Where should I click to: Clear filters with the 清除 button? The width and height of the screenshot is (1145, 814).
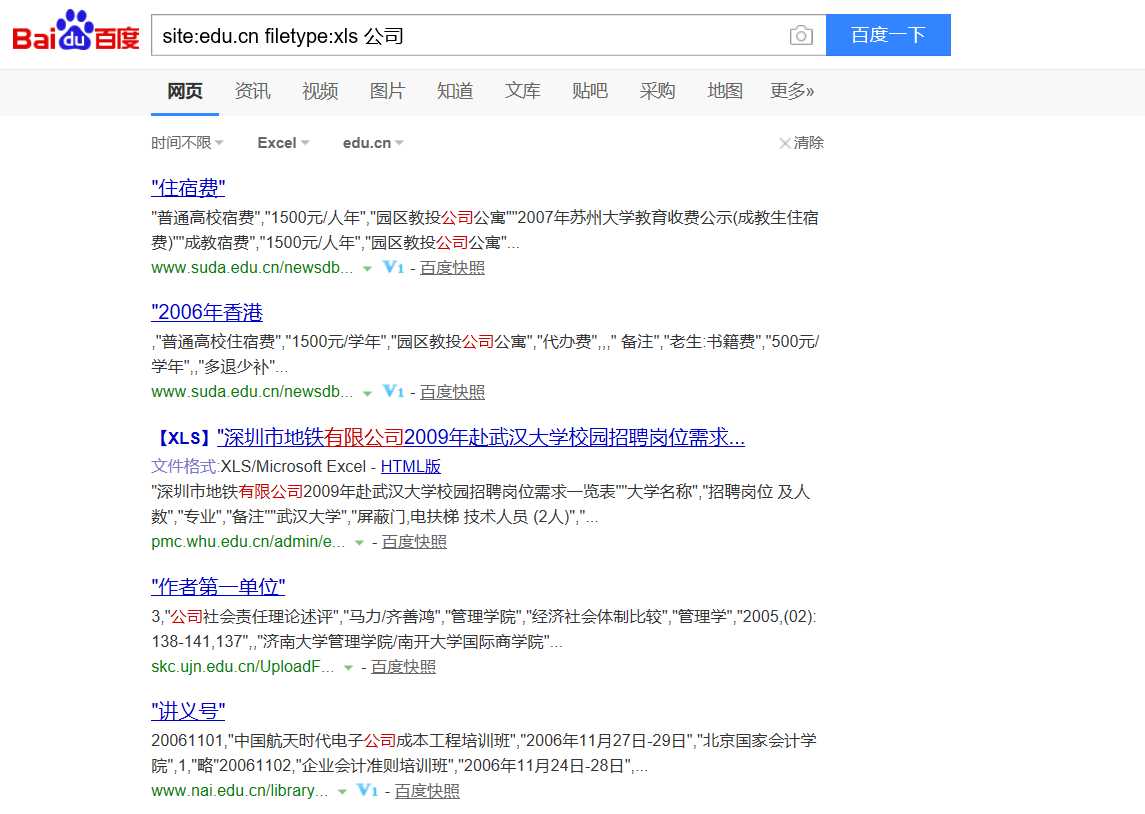point(801,143)
